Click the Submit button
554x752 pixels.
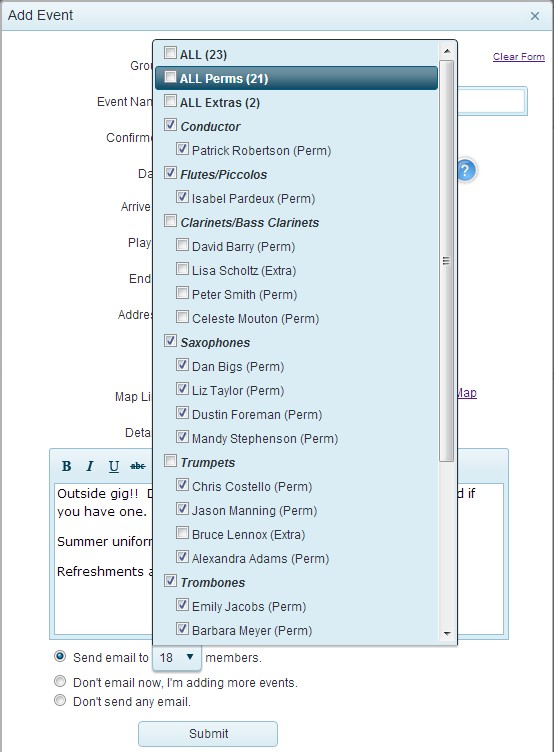coord(208,734)
